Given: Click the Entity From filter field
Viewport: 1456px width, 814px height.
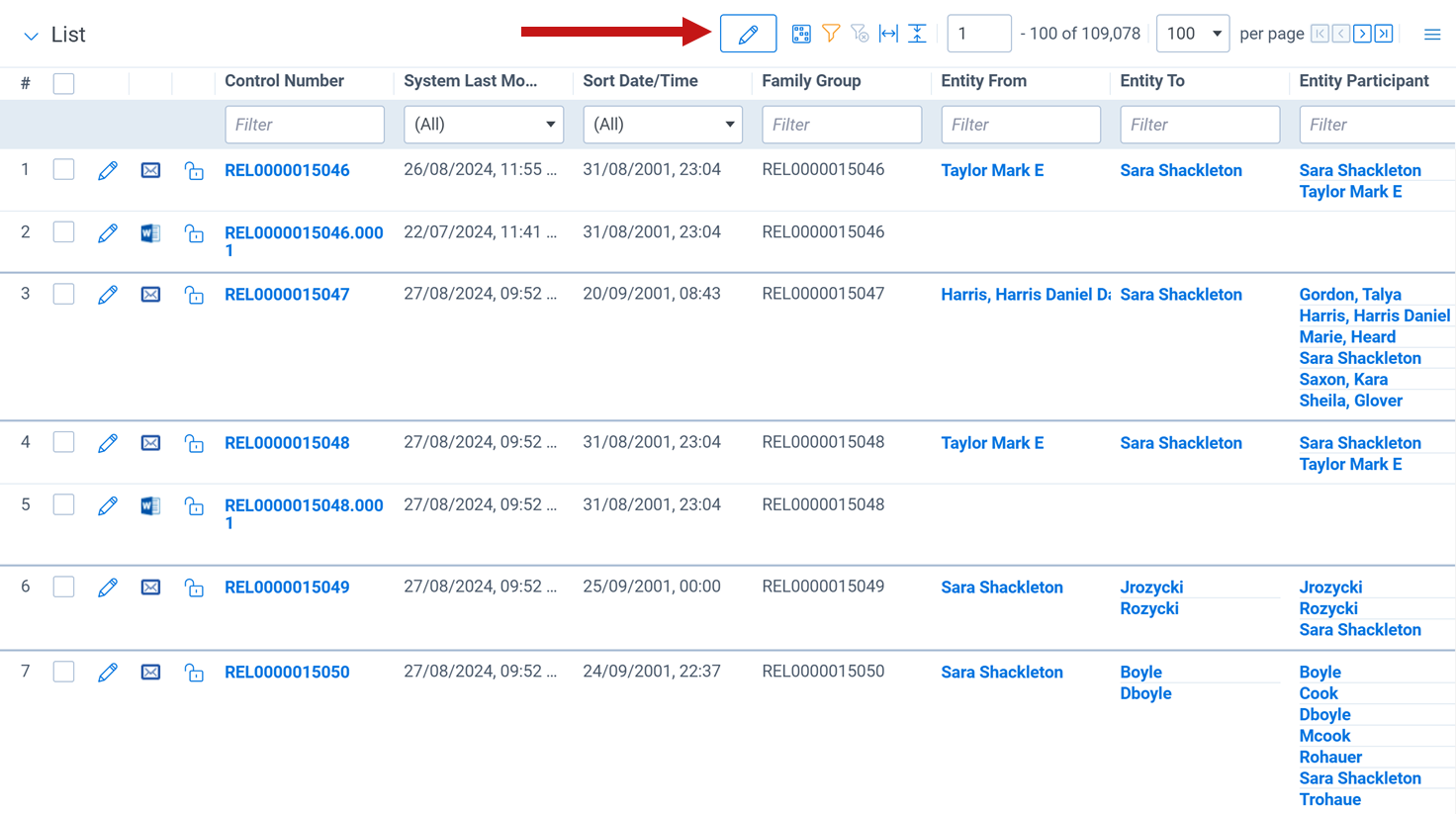Looking at the screenshot, I should [1021, 125].
